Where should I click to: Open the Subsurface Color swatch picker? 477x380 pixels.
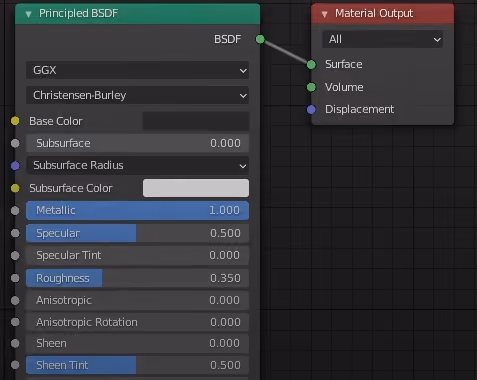coord(196,188)
